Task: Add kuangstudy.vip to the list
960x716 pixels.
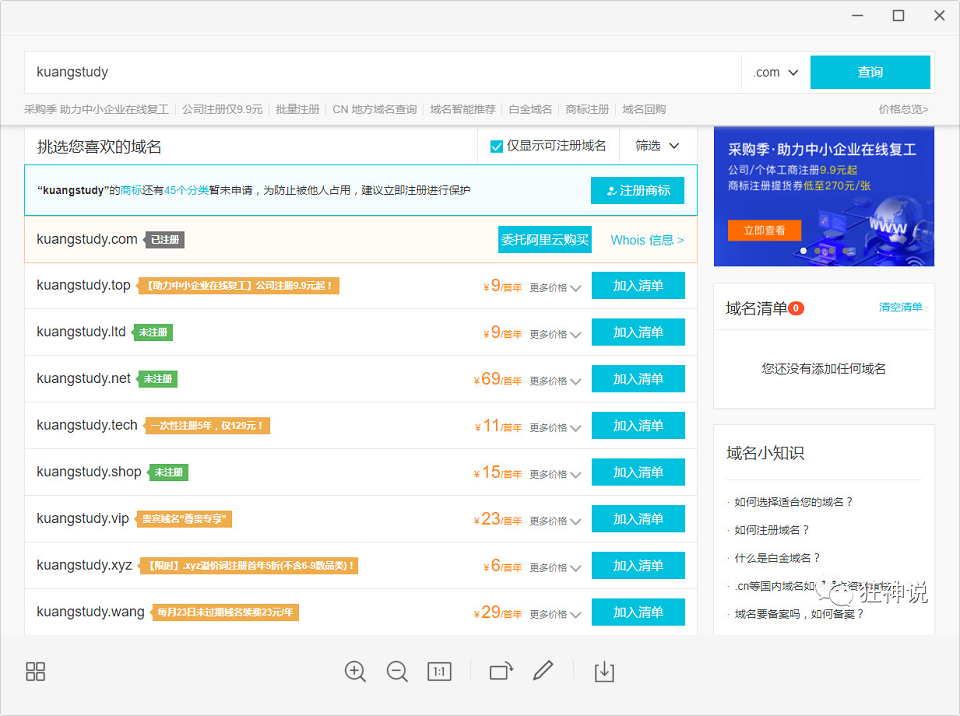Action: point(638,519)
